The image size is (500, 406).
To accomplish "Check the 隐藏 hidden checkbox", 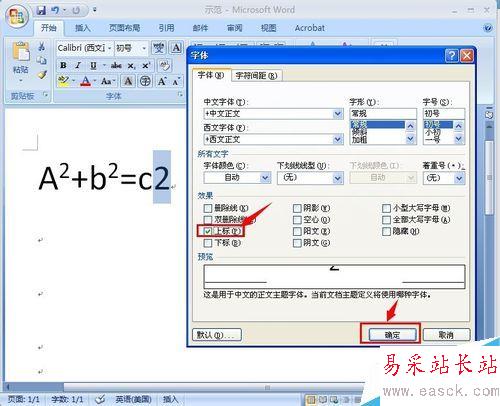I will point(386,231).
